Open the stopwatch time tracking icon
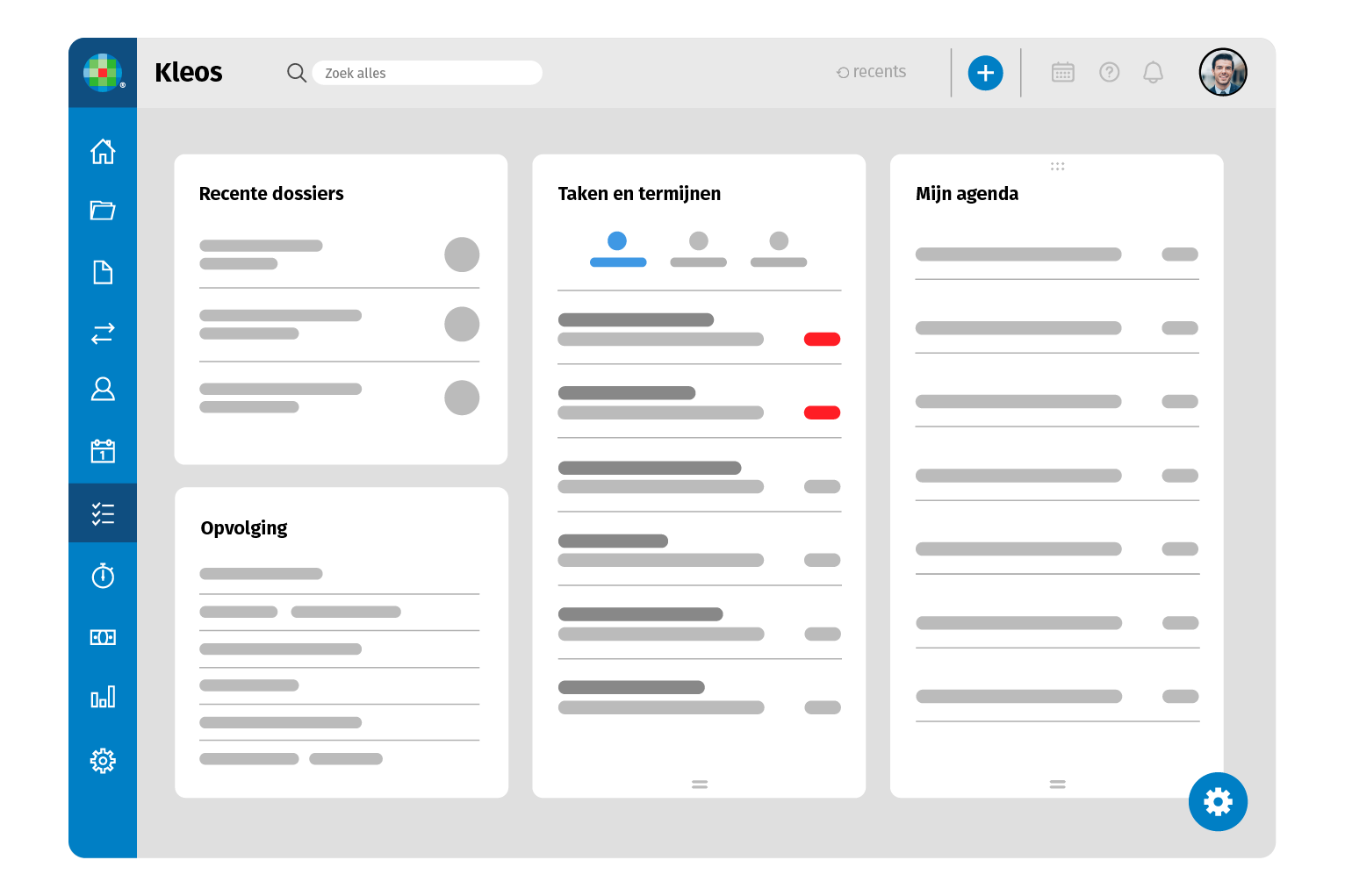Viewport: 1345px width, 896px height. coord(103,576)
